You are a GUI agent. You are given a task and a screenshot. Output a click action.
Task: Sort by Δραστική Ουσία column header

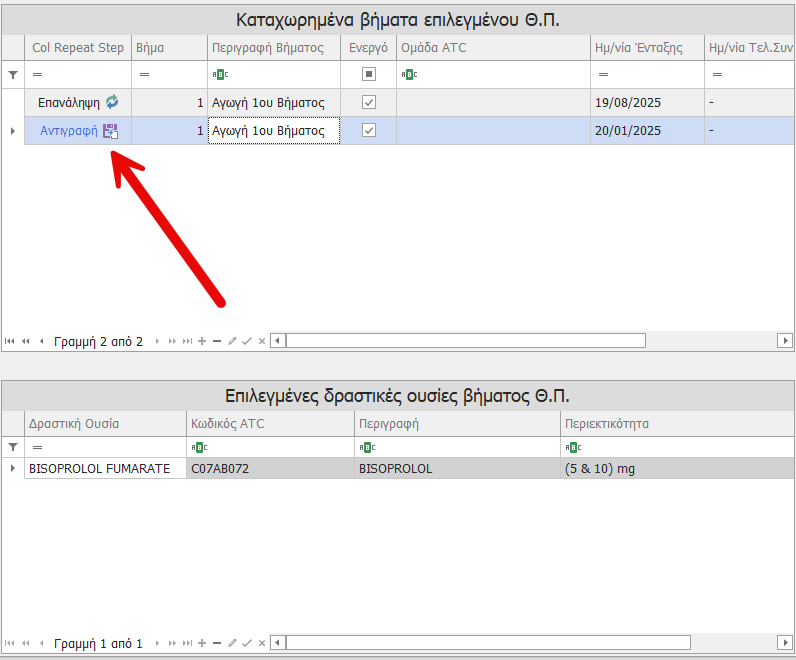coord(75,423)
